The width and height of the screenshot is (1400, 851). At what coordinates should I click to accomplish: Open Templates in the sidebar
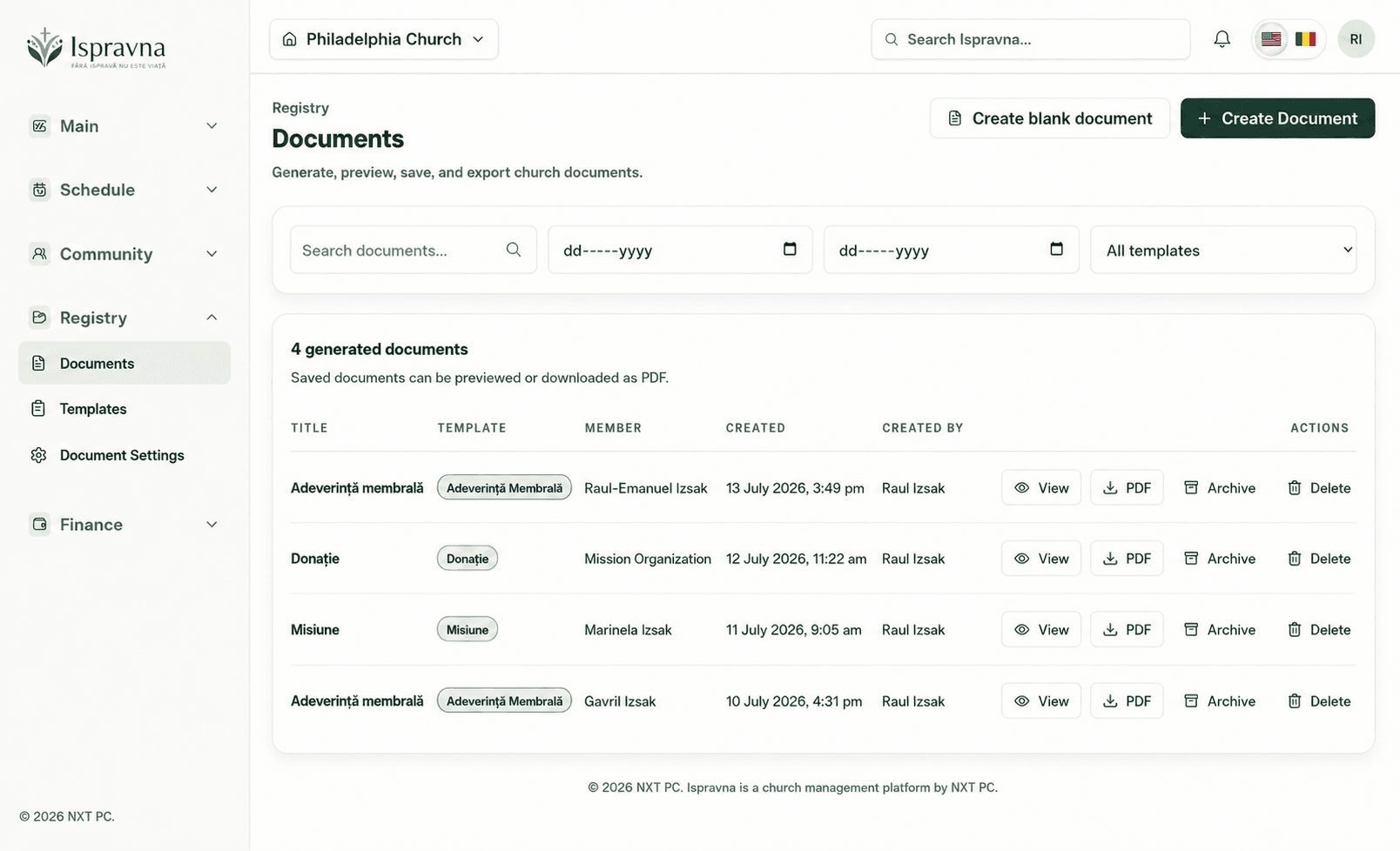[125, 409]
